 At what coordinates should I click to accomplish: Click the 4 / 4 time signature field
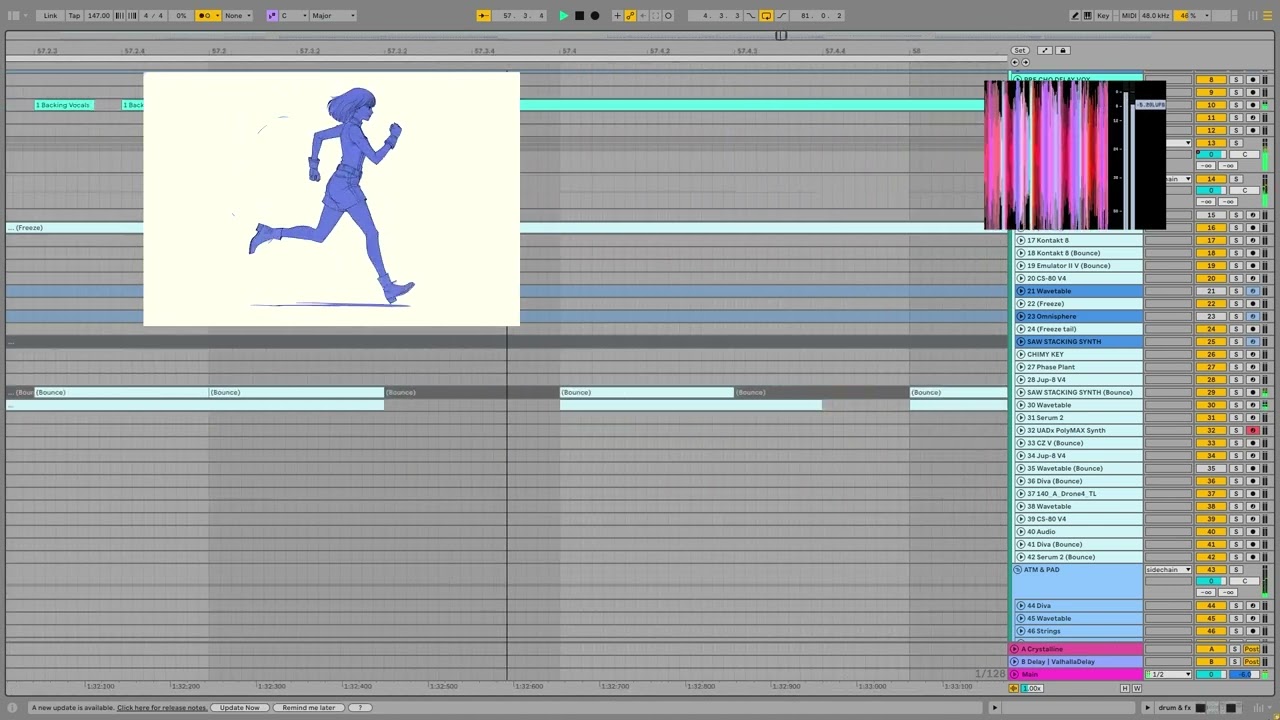(x=152, y=15)
